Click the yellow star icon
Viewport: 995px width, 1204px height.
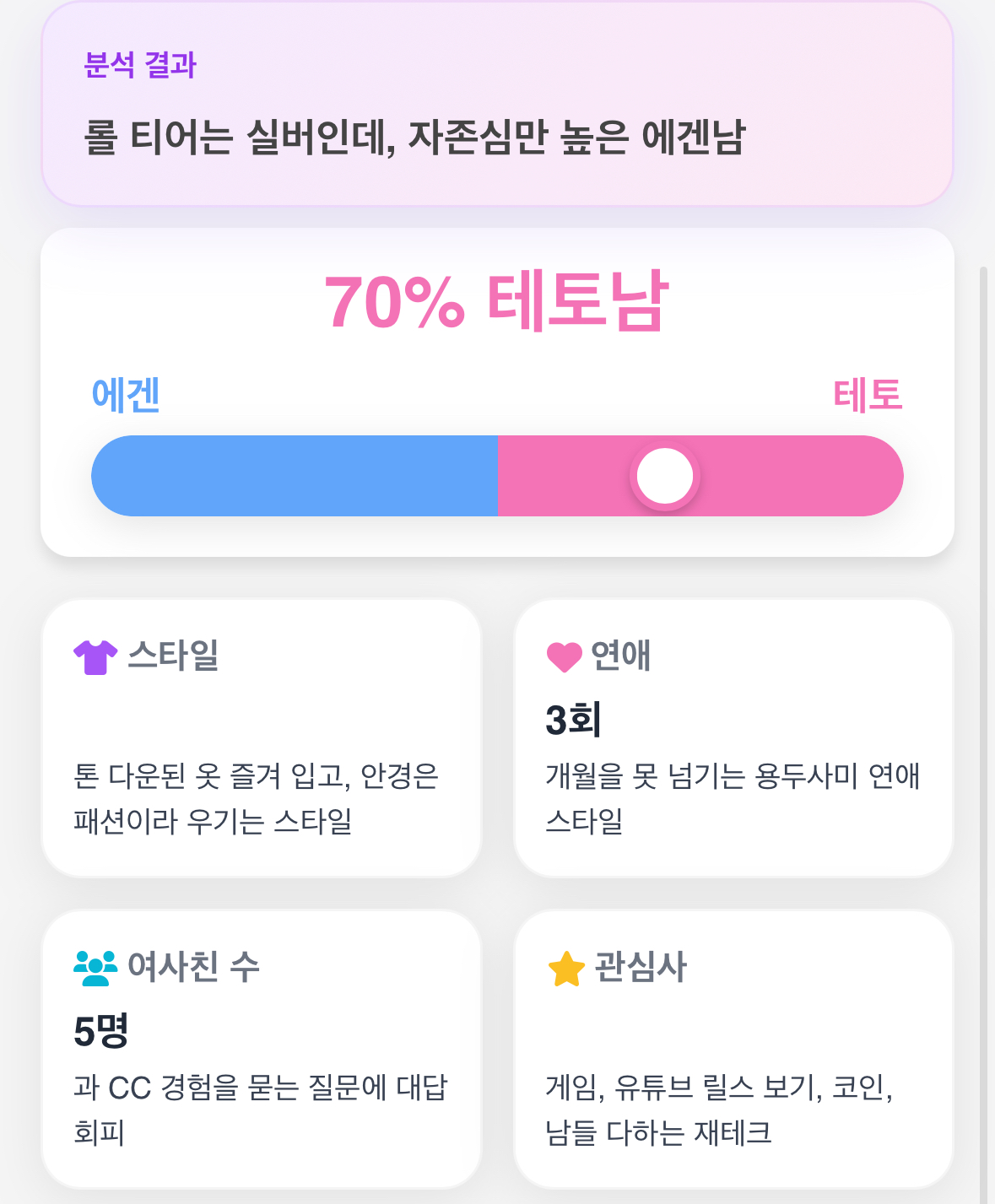566,969
